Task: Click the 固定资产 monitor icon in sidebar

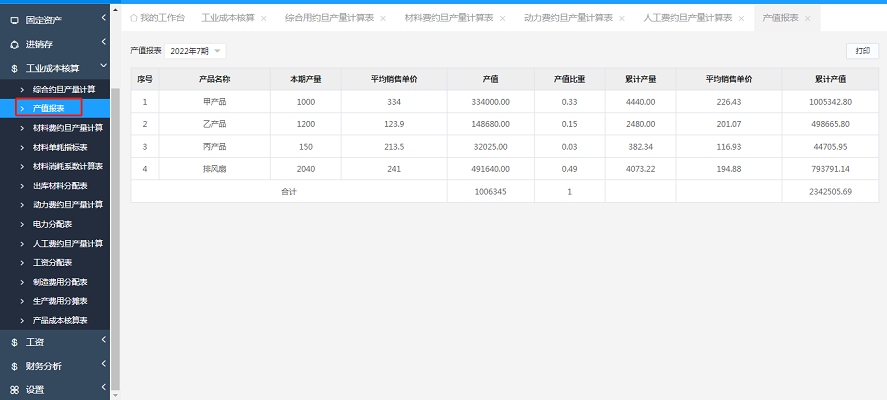Action: [14, 20]
